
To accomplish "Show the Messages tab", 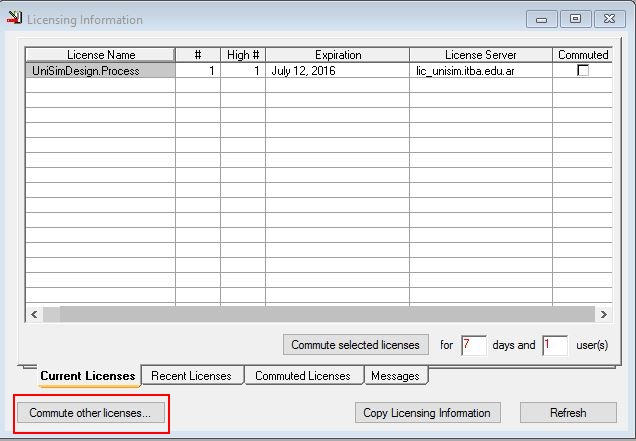I will (394, 376).
